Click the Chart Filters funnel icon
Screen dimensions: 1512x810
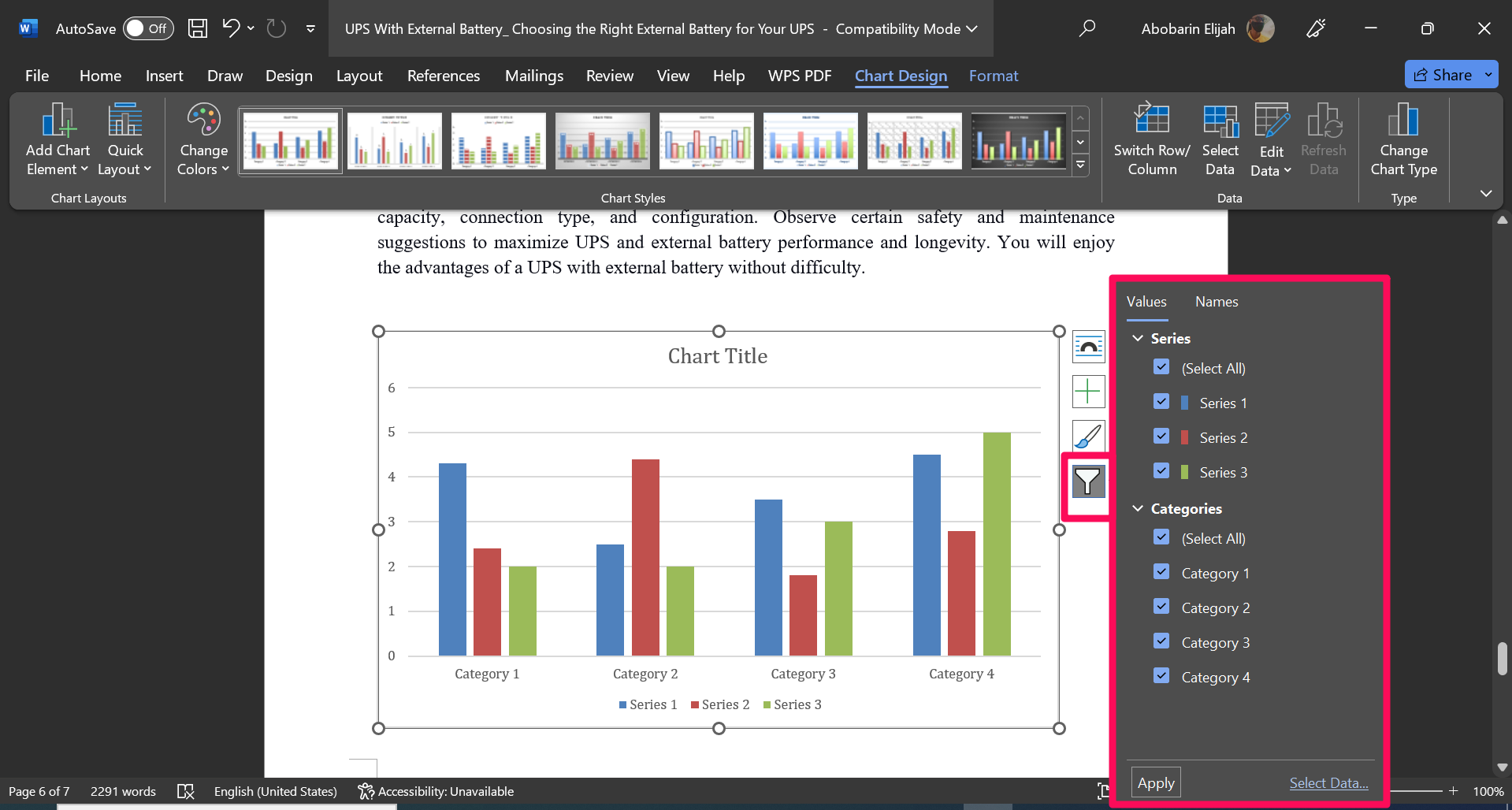[1088, 481]
